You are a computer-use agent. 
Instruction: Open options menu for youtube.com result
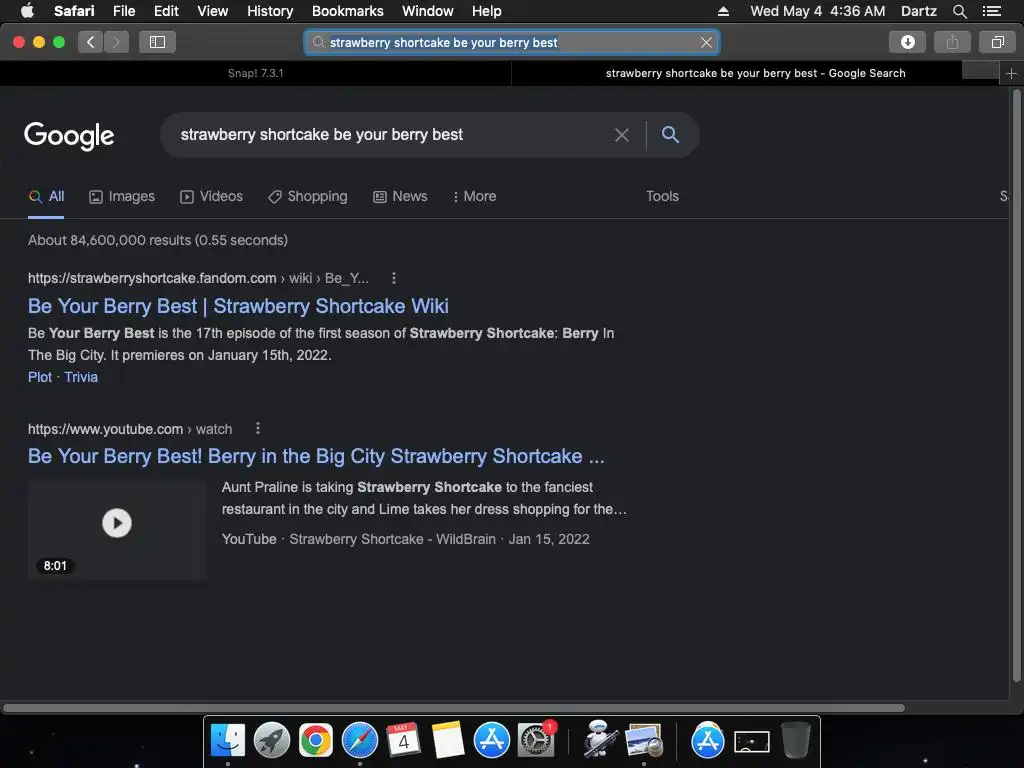(258, 428)
